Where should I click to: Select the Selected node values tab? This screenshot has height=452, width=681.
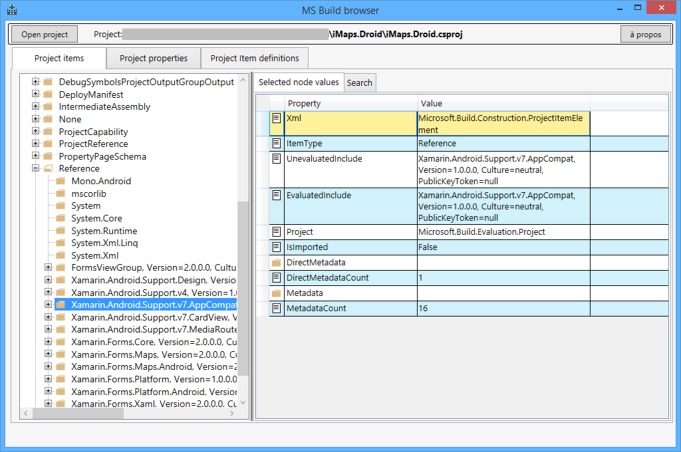298,82
